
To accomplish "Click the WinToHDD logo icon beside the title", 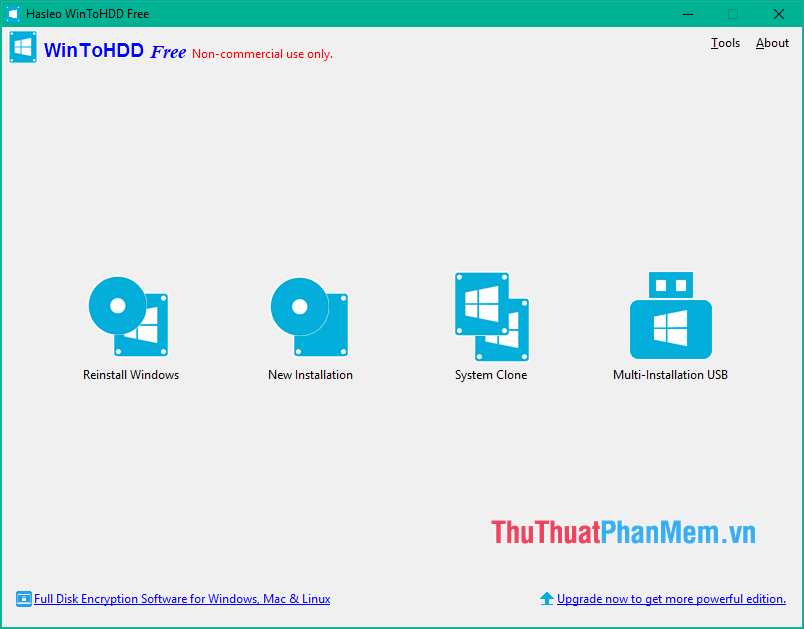I will [x=22, y=47].
